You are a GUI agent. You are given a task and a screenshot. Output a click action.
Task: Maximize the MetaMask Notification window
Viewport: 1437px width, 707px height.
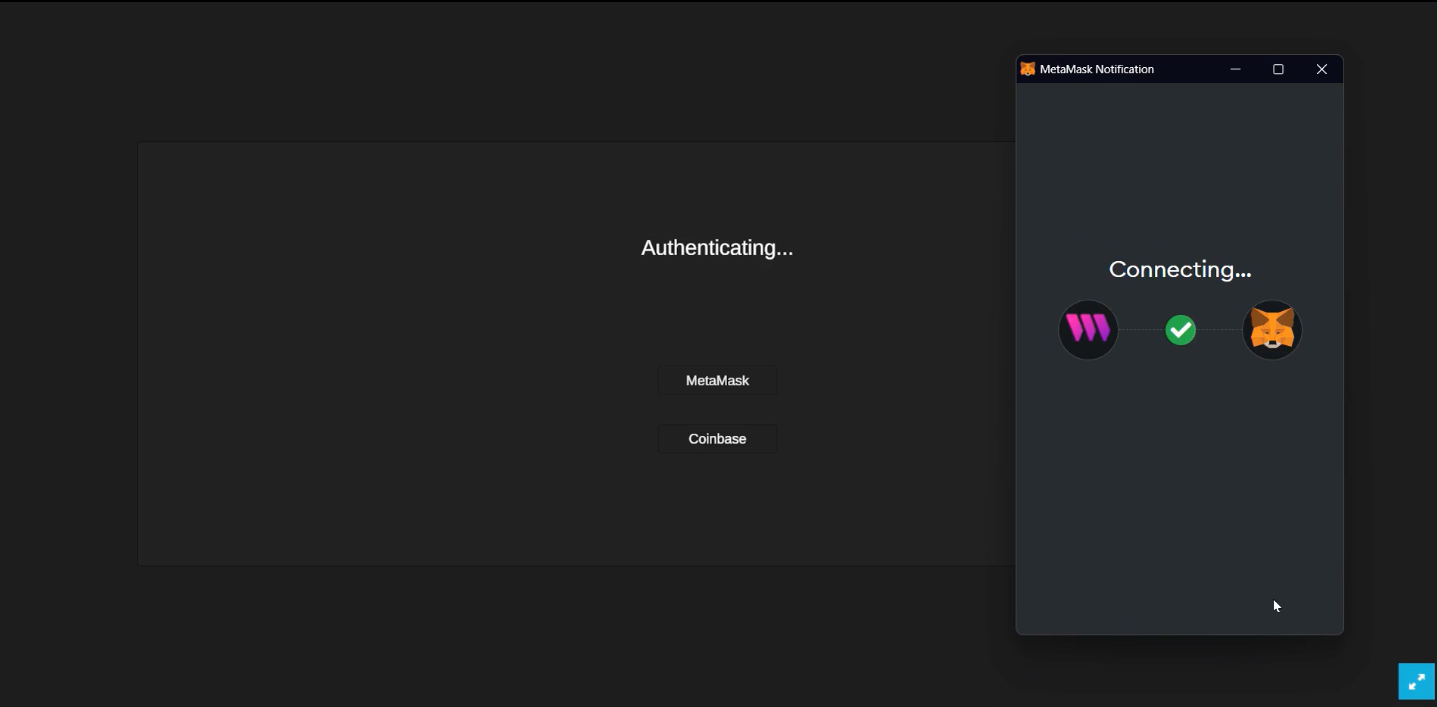[1278, 69]
